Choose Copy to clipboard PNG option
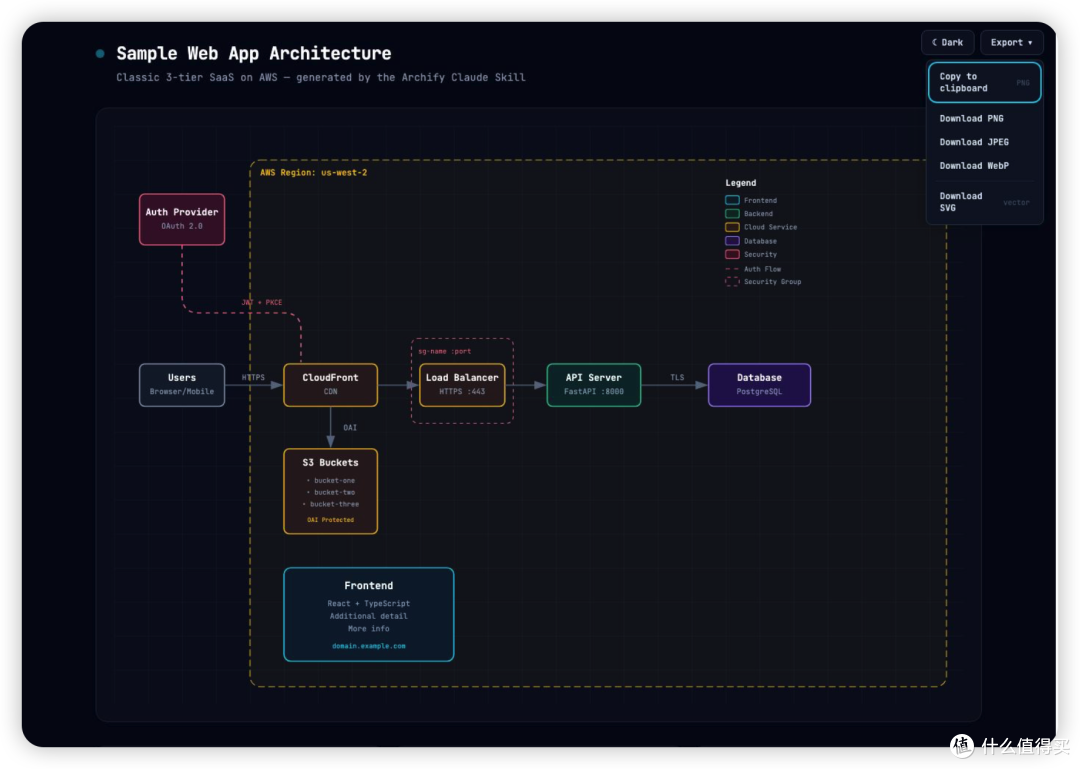The height and width of the screenshot is (769, 1080). coord(984,83)
